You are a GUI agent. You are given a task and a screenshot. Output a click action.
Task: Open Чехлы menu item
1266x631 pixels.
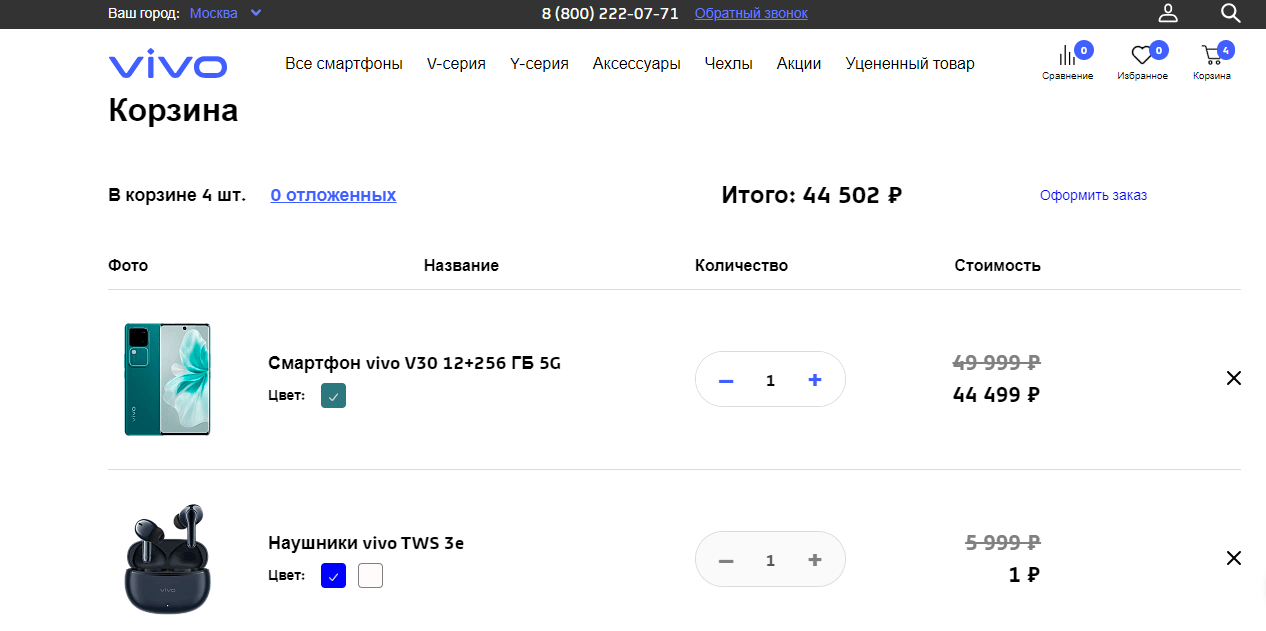pyautogui.click(x=728, y=64)
